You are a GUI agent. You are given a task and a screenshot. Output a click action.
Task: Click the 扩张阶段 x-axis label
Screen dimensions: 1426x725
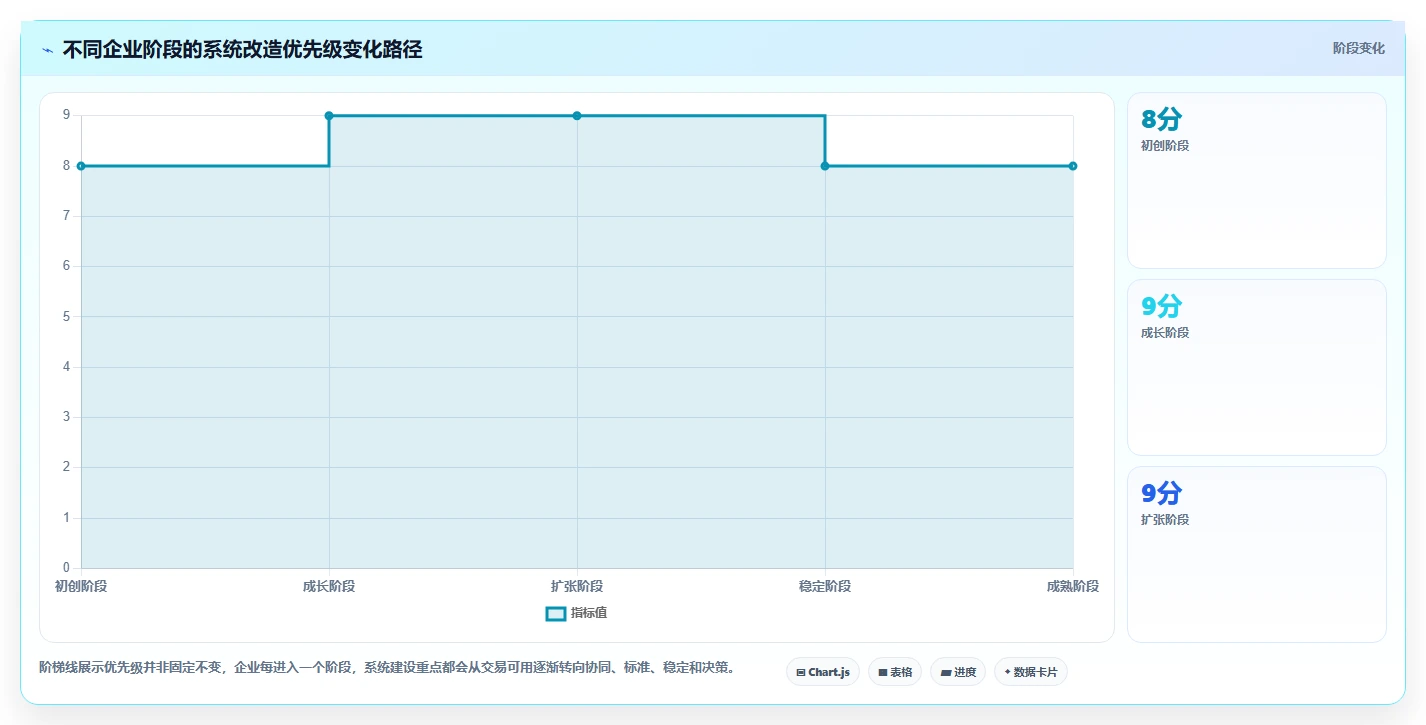577,586
